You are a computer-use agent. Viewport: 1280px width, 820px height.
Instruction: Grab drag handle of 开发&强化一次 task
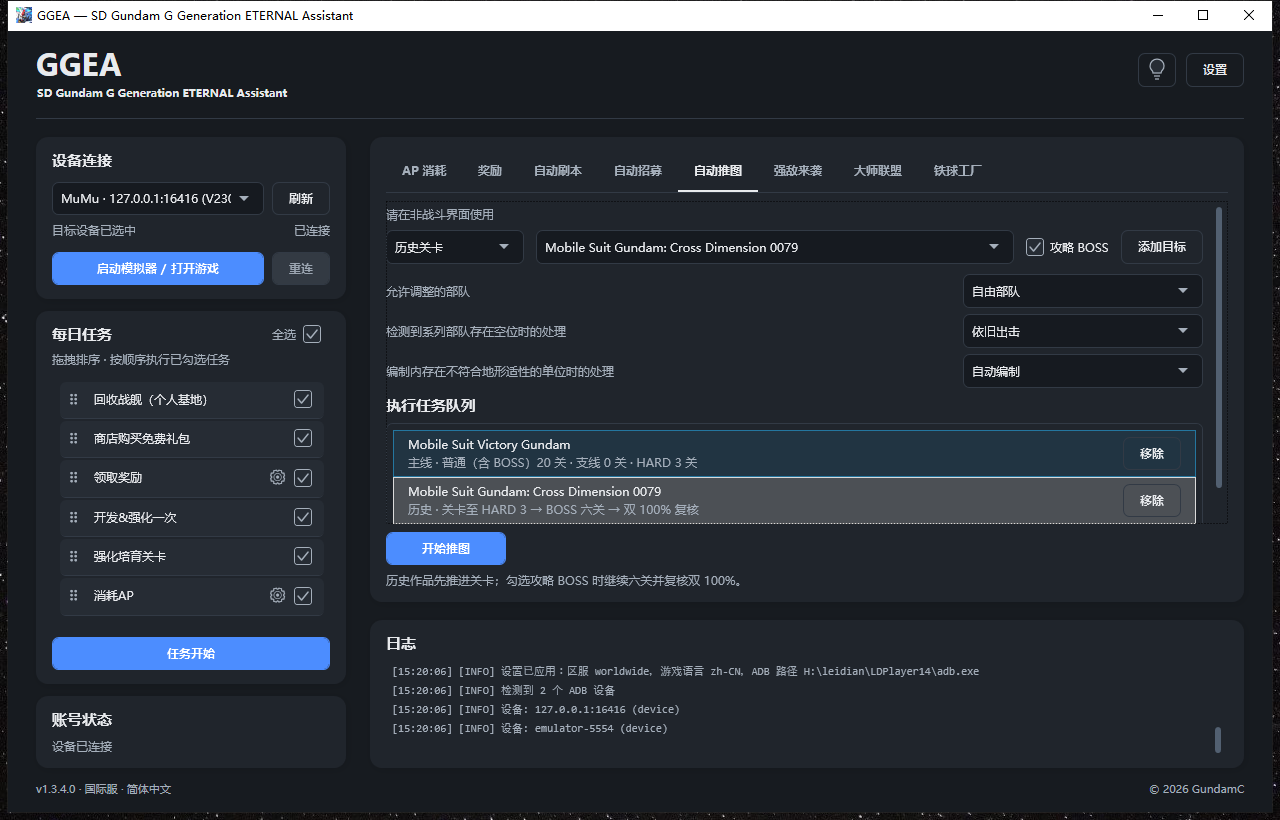pyautogui.click(x=73, y=518)
